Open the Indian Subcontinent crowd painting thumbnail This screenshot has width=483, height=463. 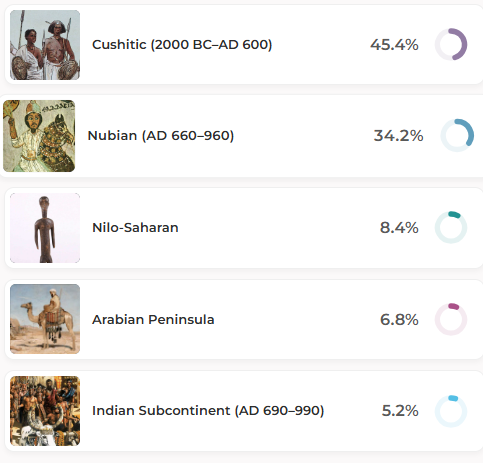[45, 411]
